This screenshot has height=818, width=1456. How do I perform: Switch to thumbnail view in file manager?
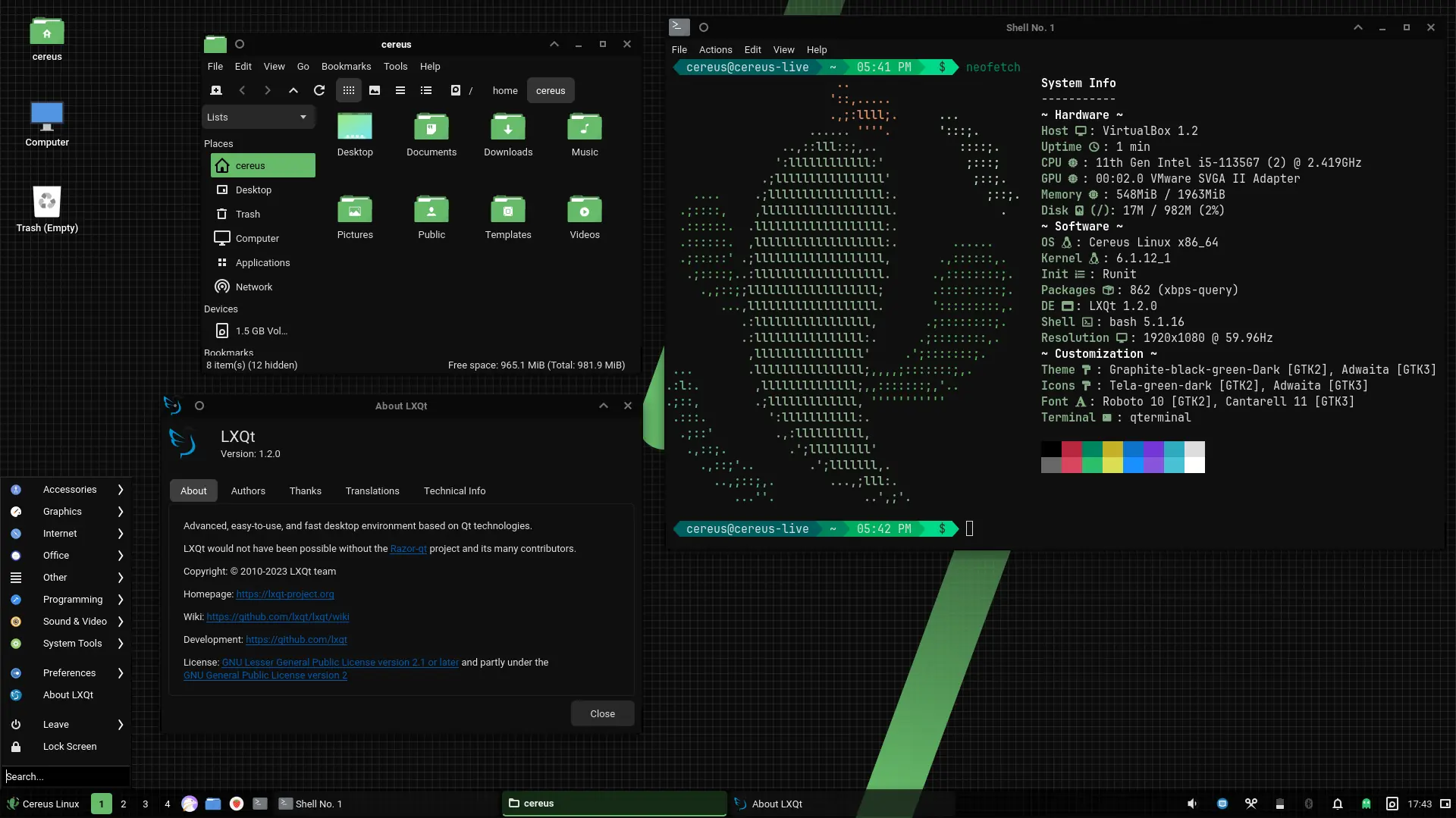(x=375, y=90)
